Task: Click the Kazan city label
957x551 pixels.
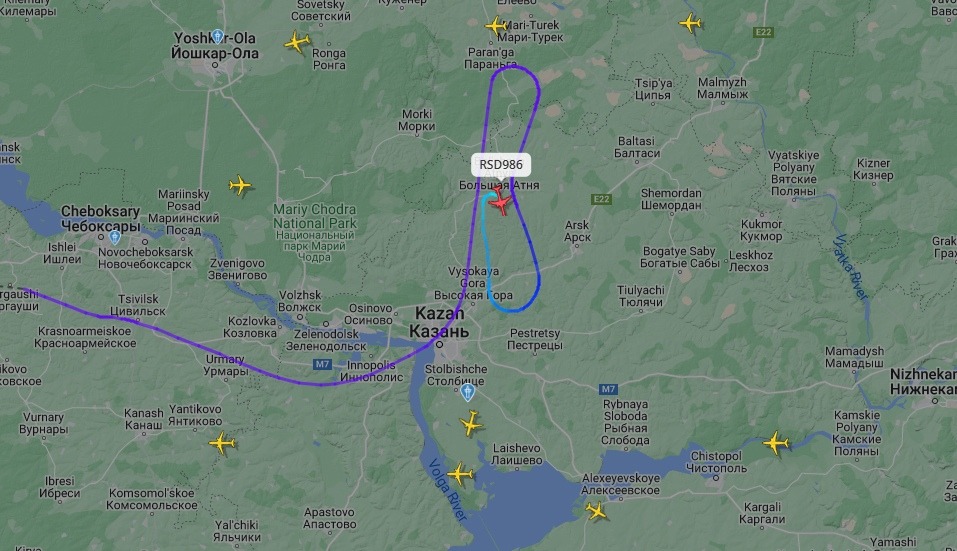Action: click(x=439, y=322)
